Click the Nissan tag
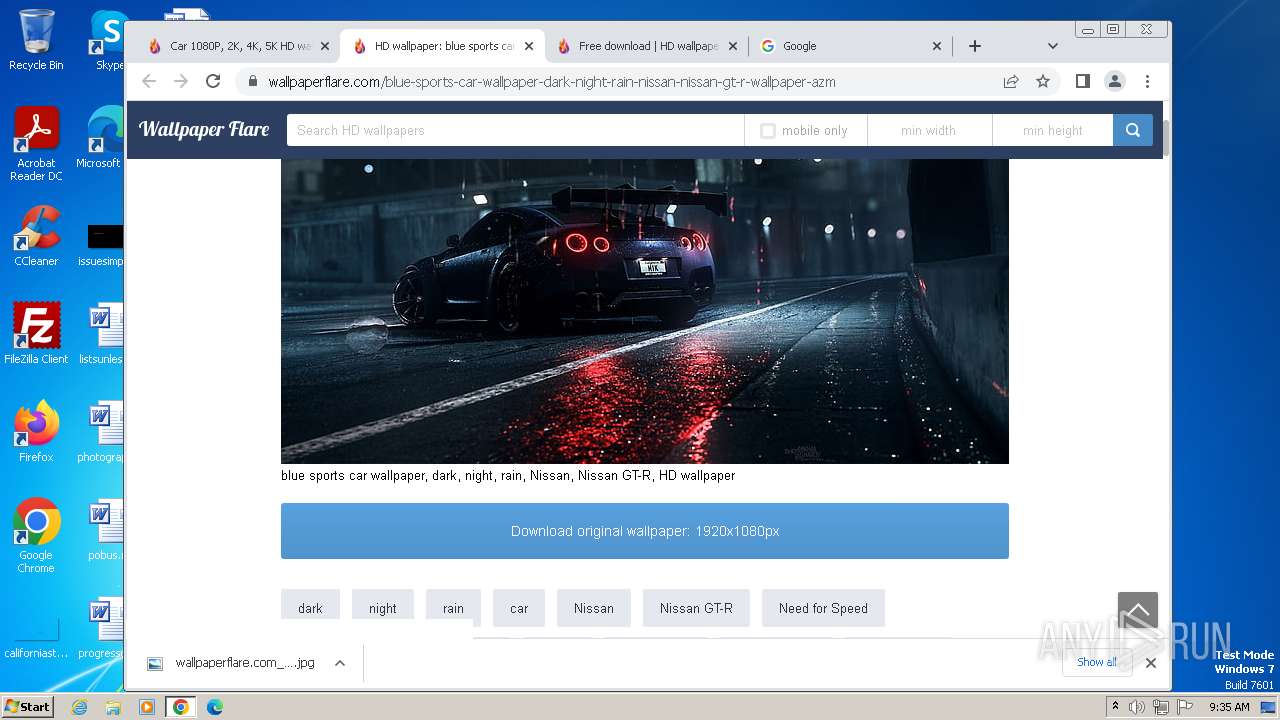Image resolution: width=1280 pixels, height=720 pixels. tap(594, 608)
